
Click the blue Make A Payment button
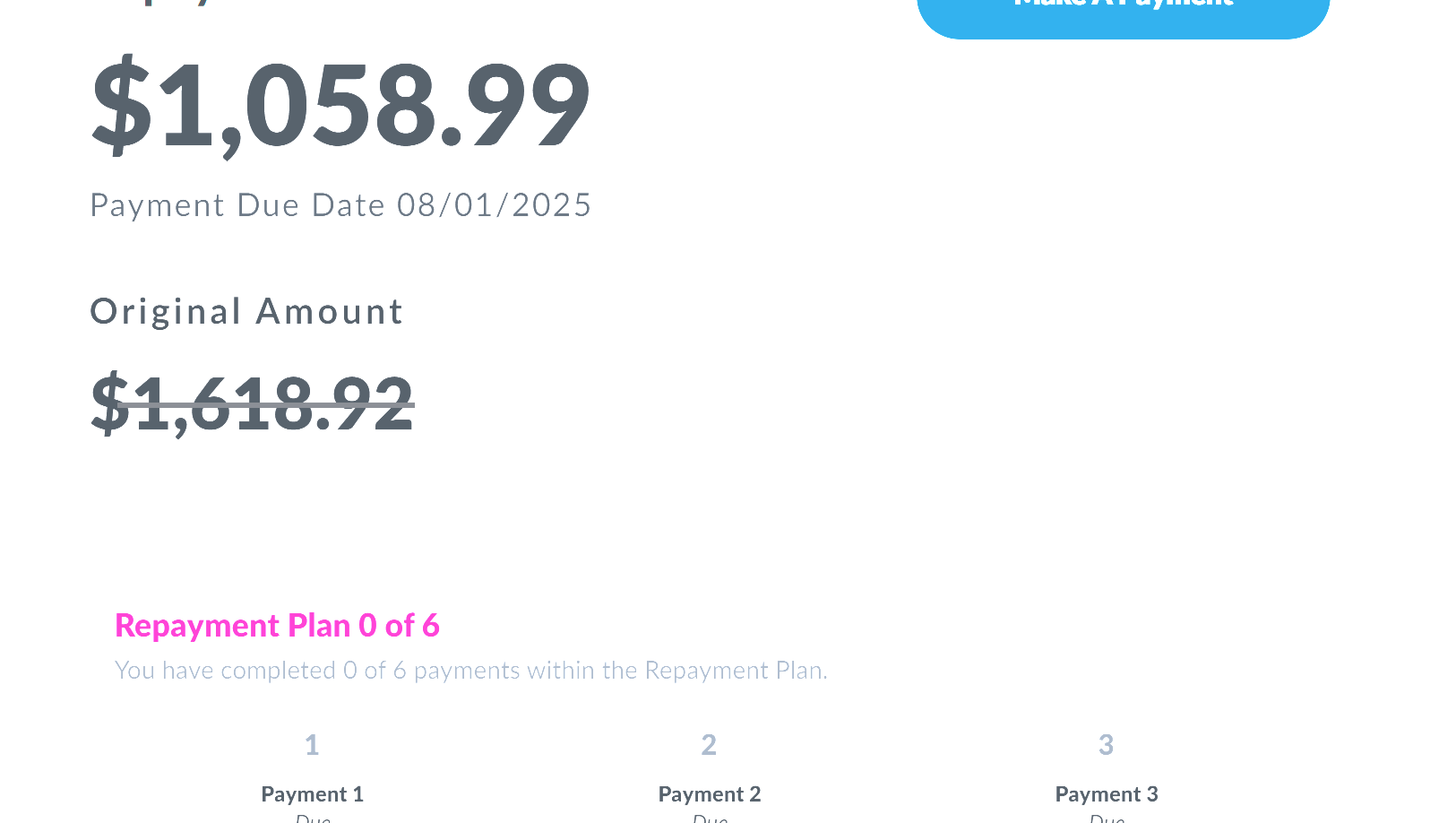pos(1123,13)
